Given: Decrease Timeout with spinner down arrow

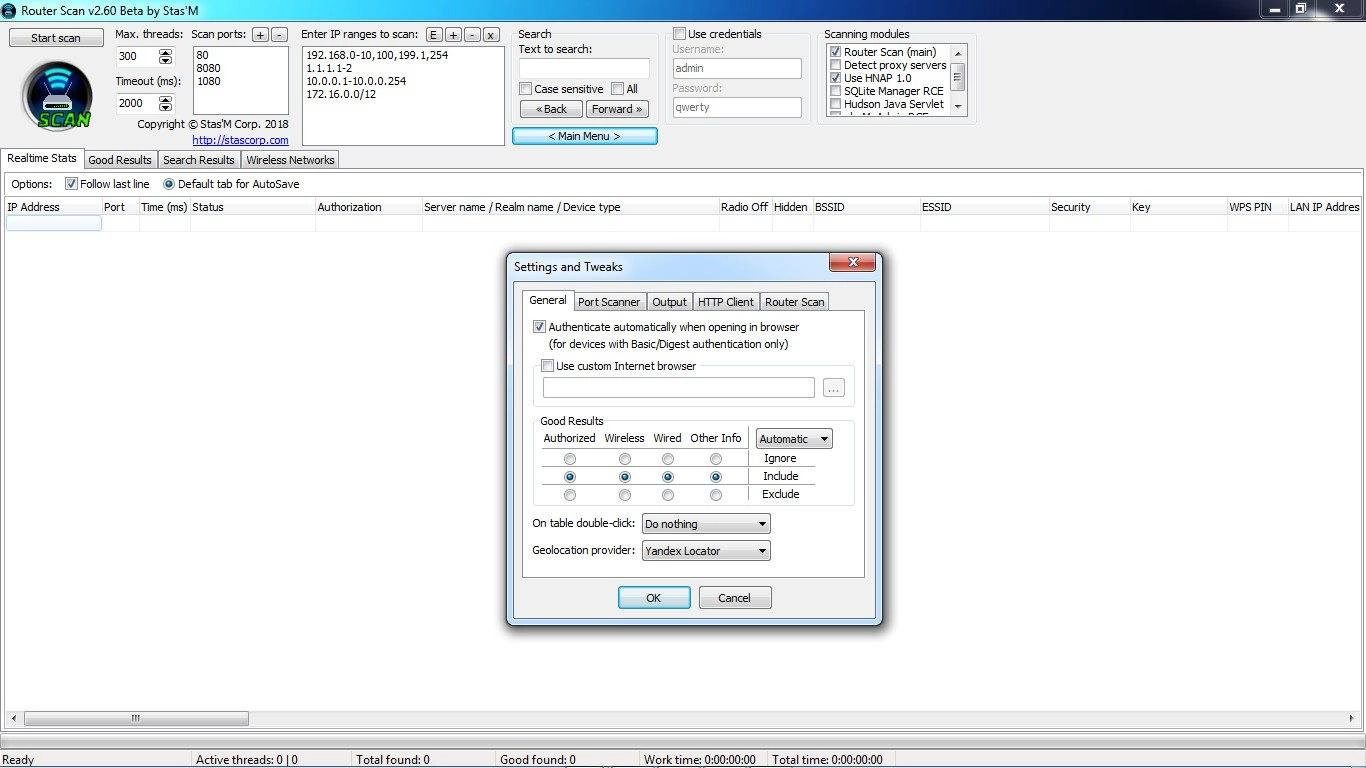Looking at the screenshot, I should click(x=166, y=107).
